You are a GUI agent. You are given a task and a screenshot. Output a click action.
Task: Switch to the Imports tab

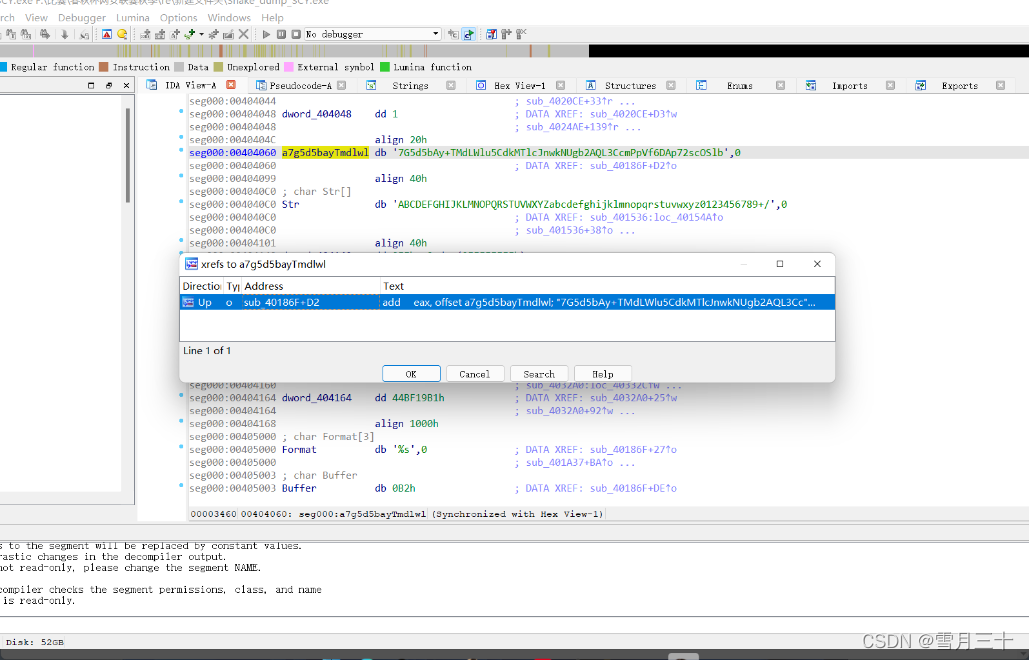pyautogui.click(x=850, y=85)
